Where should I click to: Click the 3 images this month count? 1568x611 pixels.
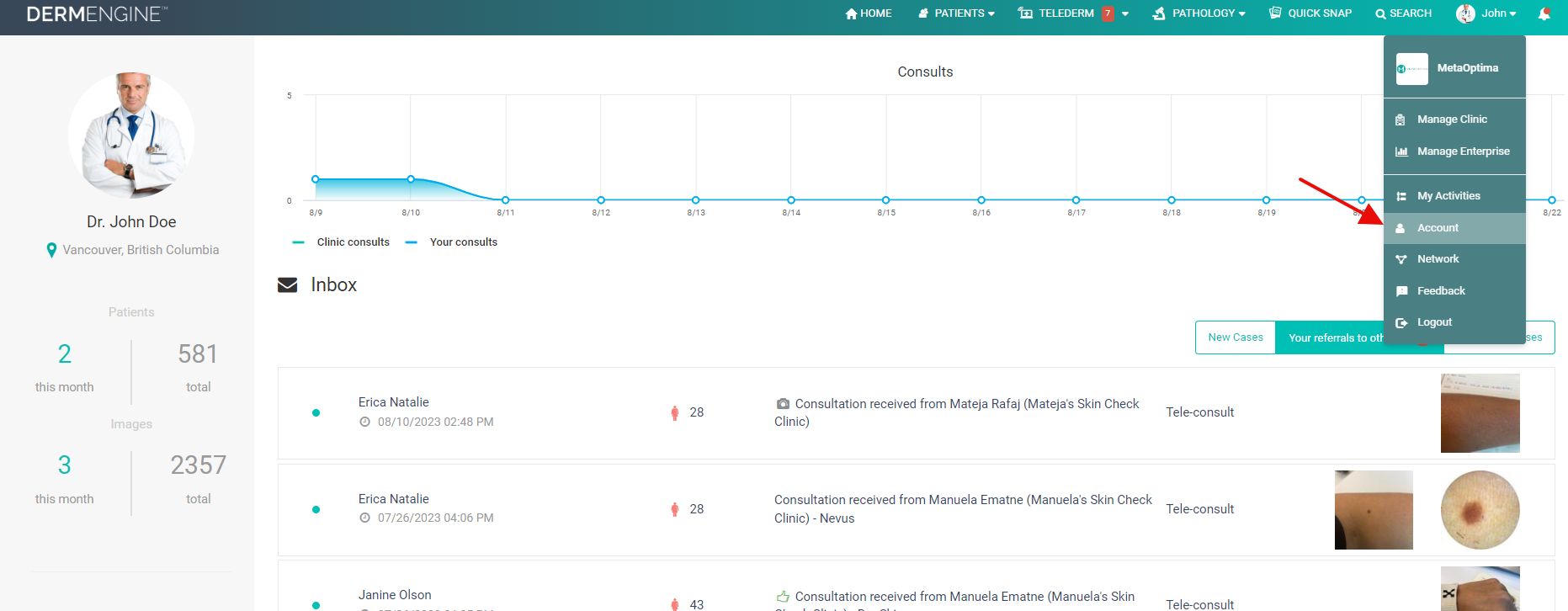click(x=65, y=465)
